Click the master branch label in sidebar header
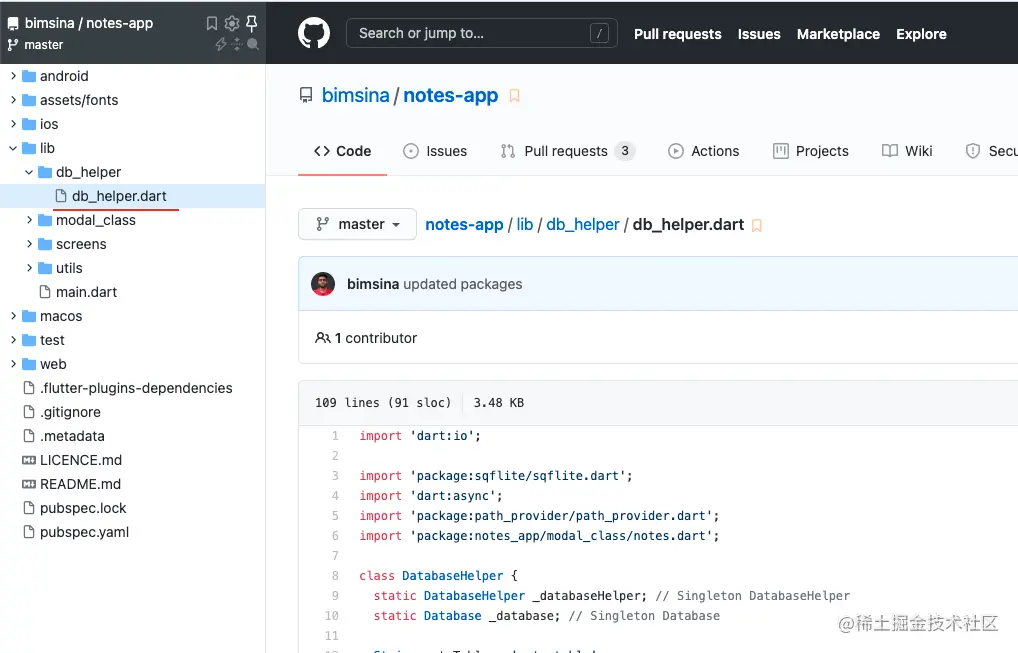This screenshot has width=1018, height=653. [x=43, y=45]
